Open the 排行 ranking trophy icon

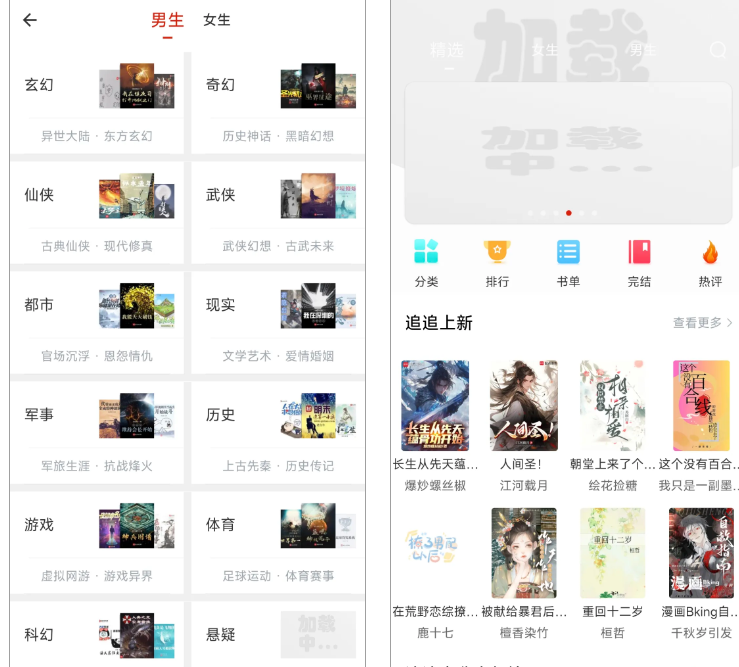[497, 252]
